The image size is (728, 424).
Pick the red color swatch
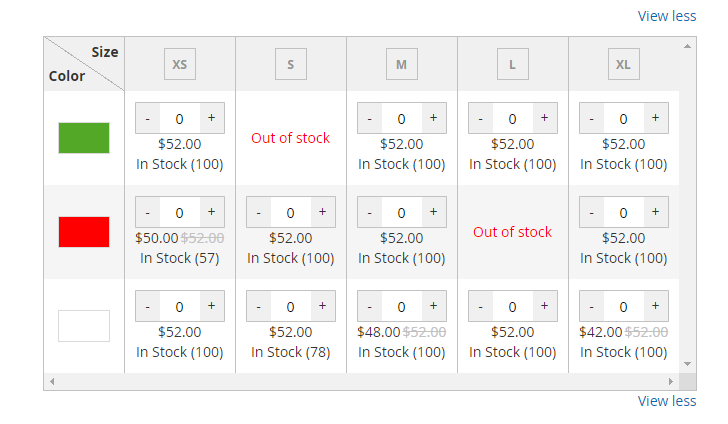pyautogui.click(x=84, y=232)
